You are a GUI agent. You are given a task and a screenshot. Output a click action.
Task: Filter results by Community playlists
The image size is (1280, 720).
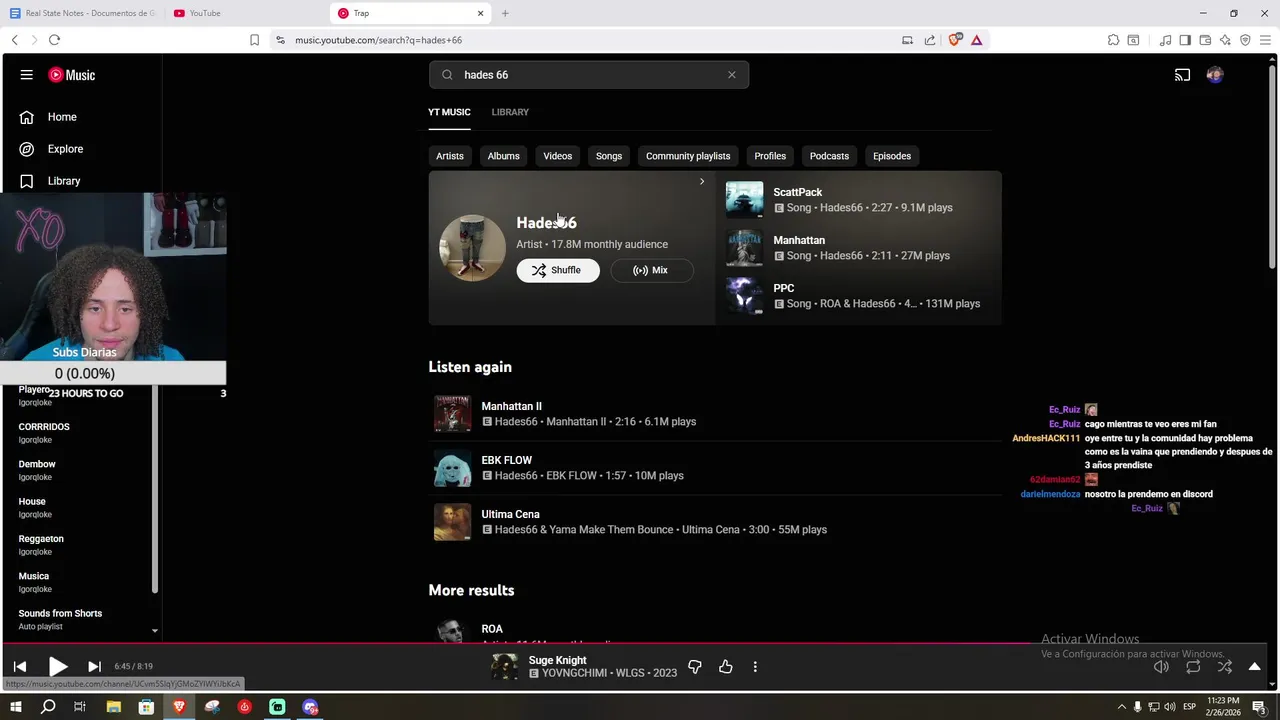coord(688,156)
